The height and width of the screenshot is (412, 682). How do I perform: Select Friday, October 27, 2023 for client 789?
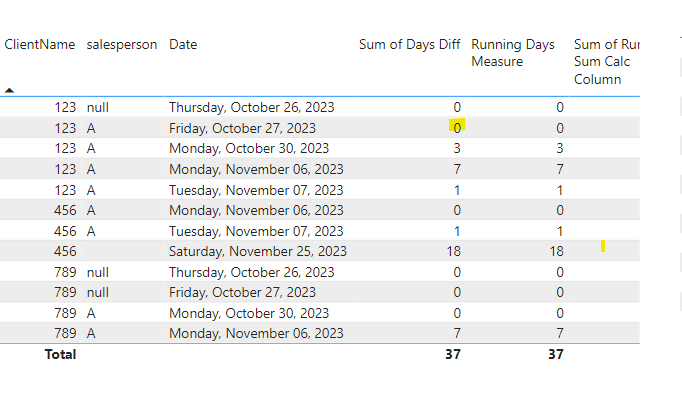tap(242, 292)
